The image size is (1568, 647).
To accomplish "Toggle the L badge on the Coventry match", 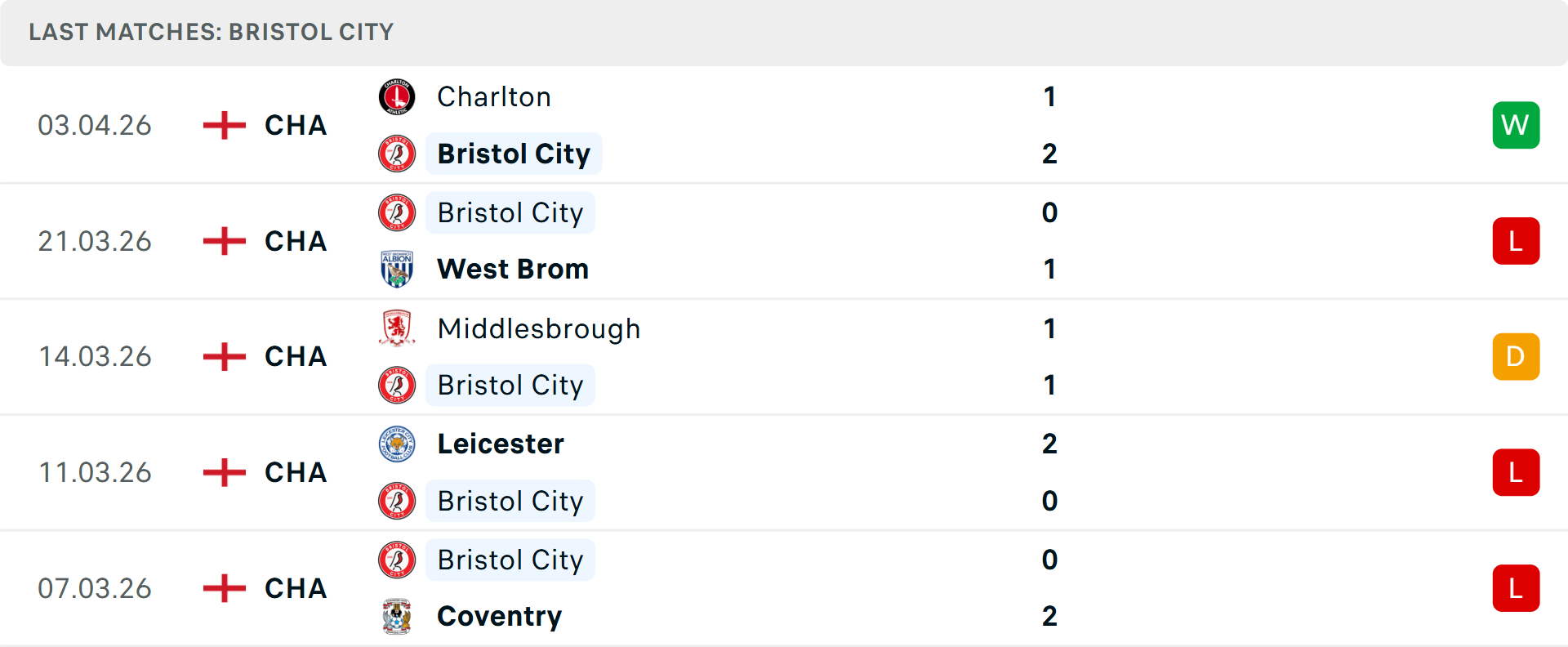I will 1516,588.
